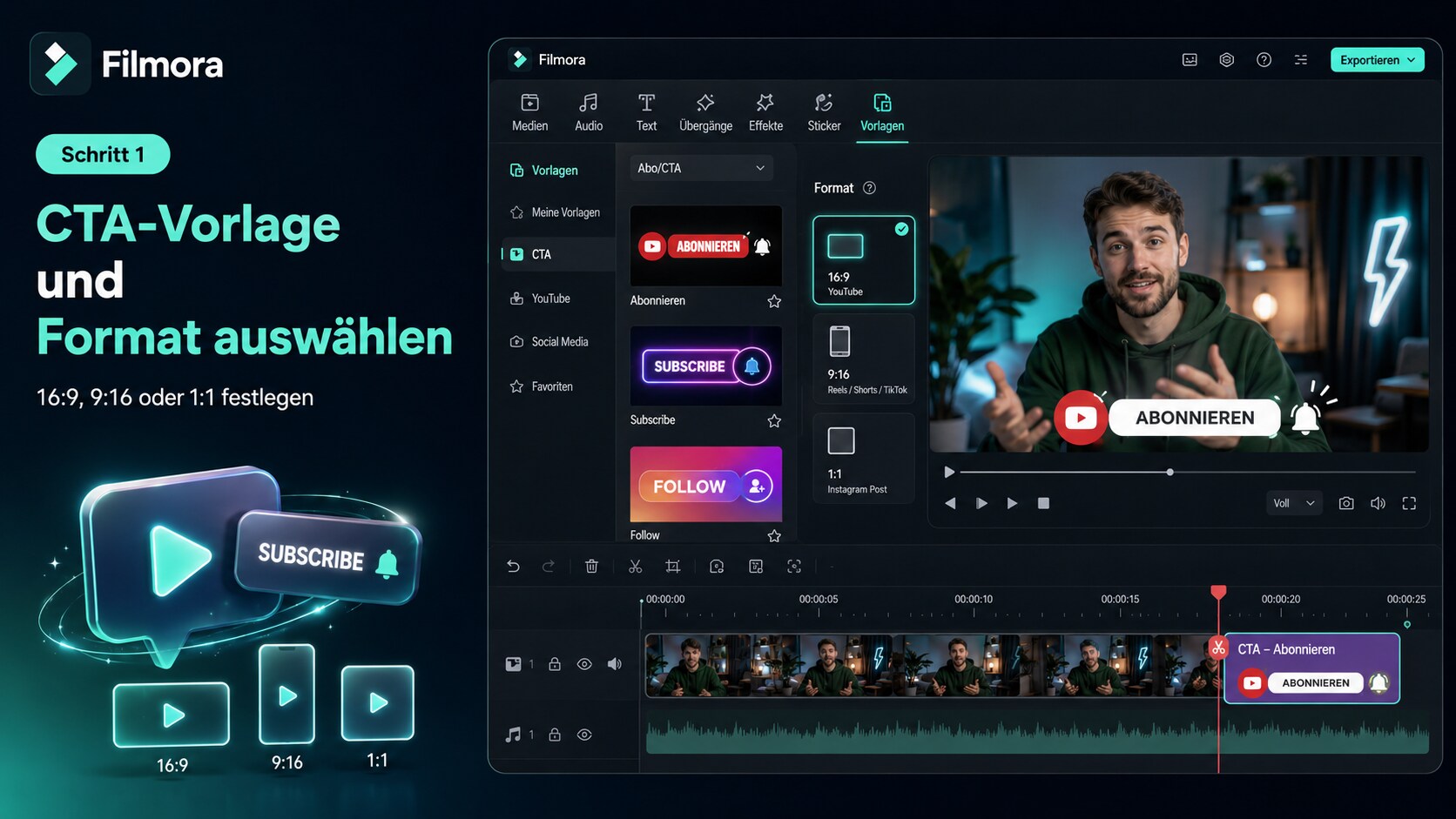This screenshot has width=1456, height=819.
Task: Click the scissors icon on the playhead
Action: coord(1218,648)
